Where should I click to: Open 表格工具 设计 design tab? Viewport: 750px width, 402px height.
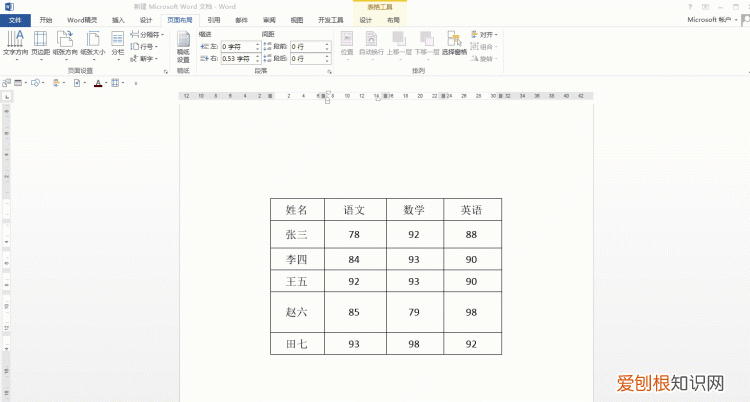pos(365,20)
